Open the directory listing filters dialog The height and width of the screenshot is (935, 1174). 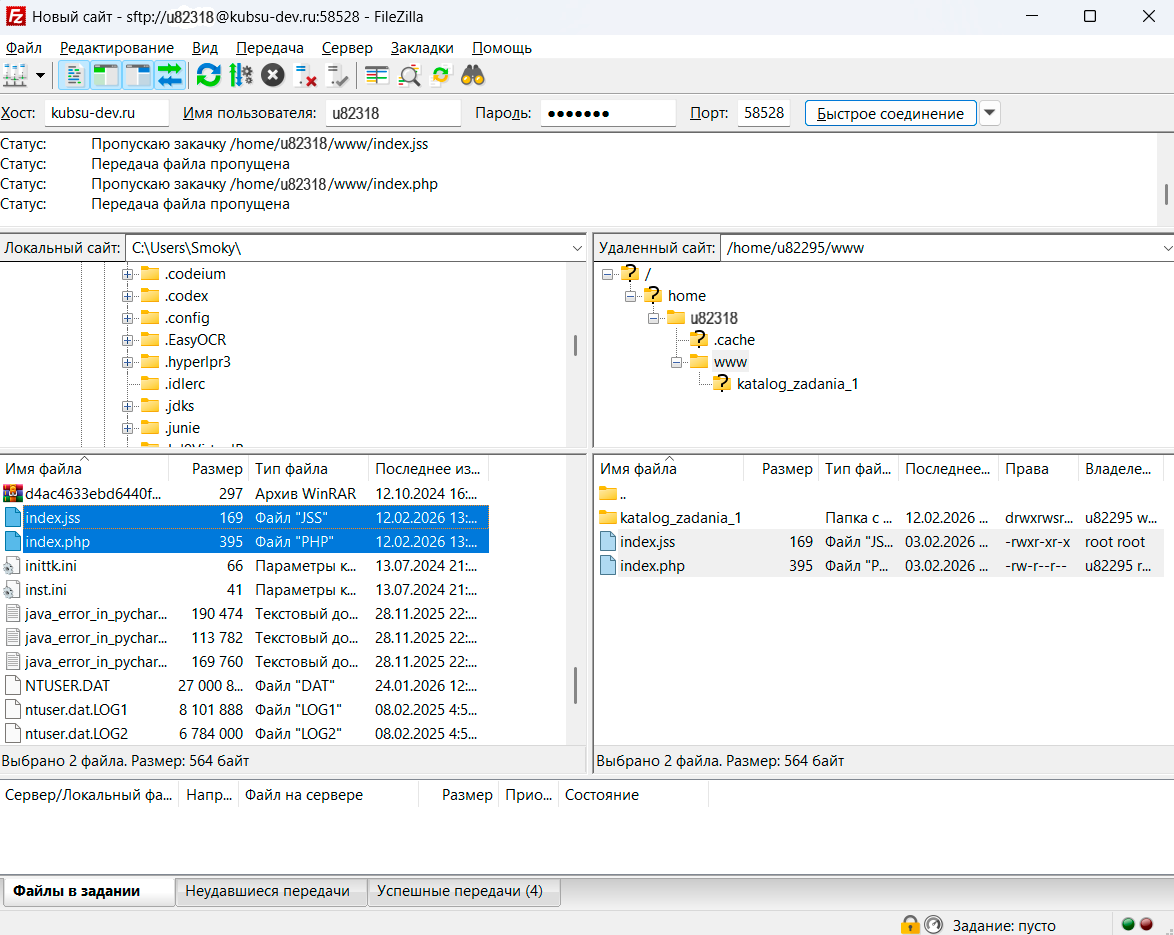tap(377, 76)
